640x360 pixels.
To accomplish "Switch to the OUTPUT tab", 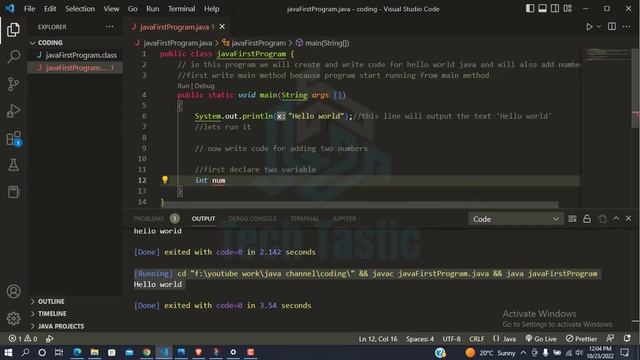I will pyautogui.click(x=203, y=219).
